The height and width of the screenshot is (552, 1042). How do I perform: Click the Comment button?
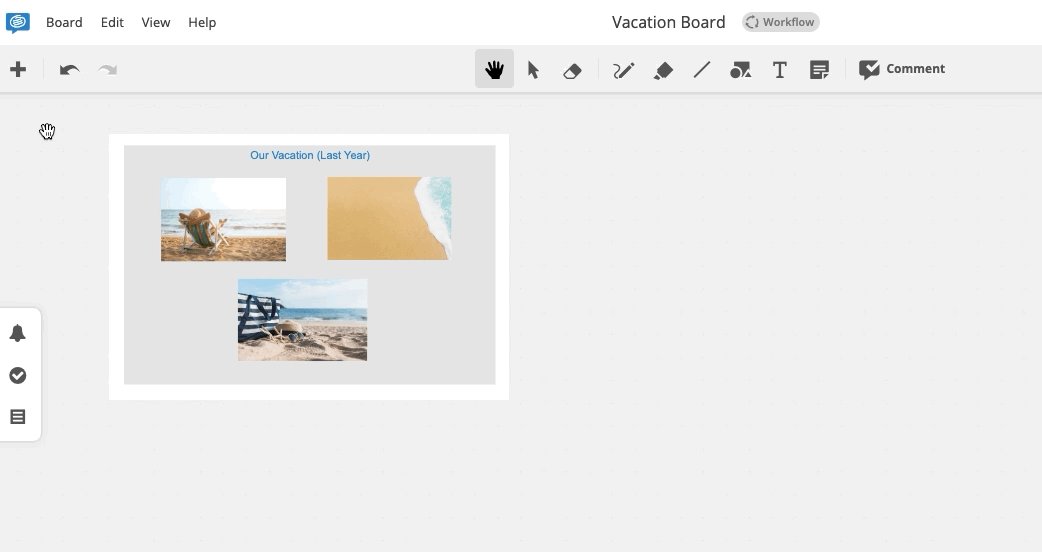902,69
